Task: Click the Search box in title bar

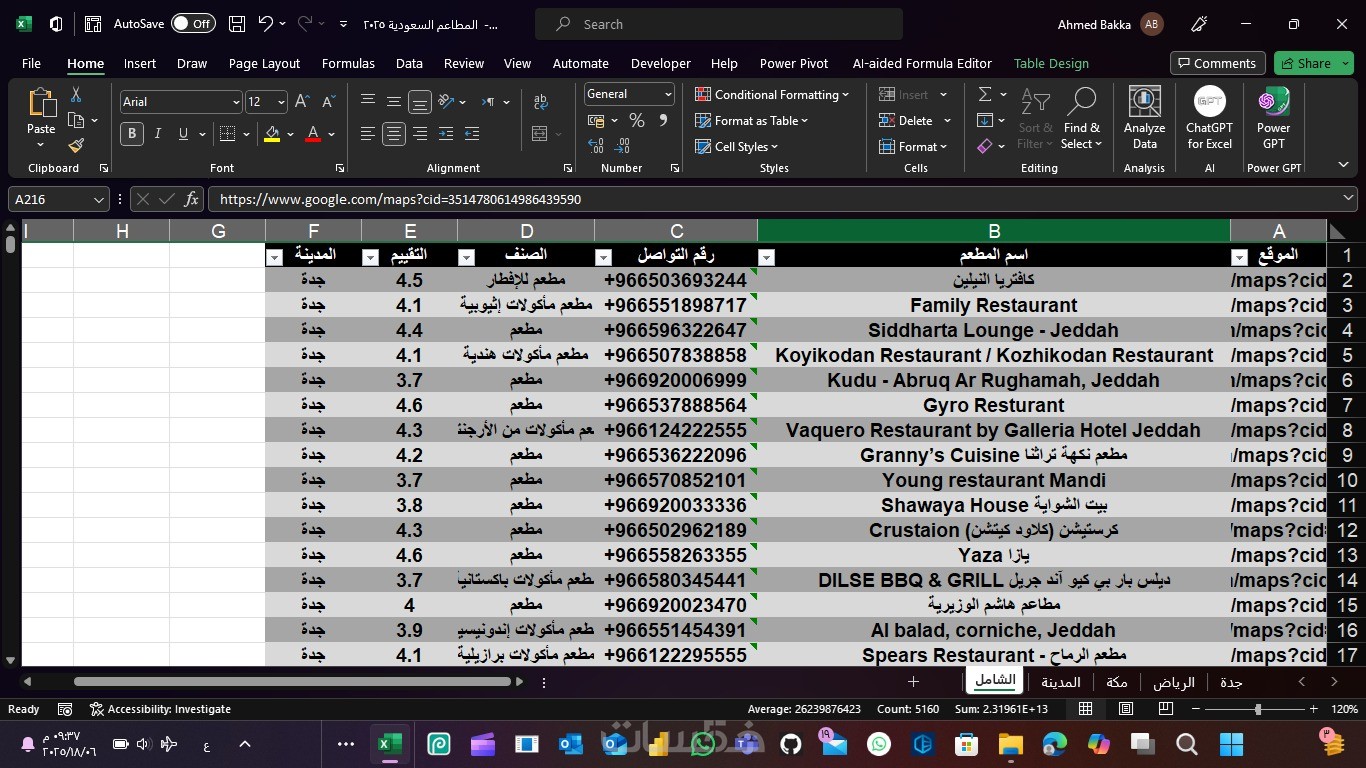Action: pyautogui.click(x=719, y=24)
